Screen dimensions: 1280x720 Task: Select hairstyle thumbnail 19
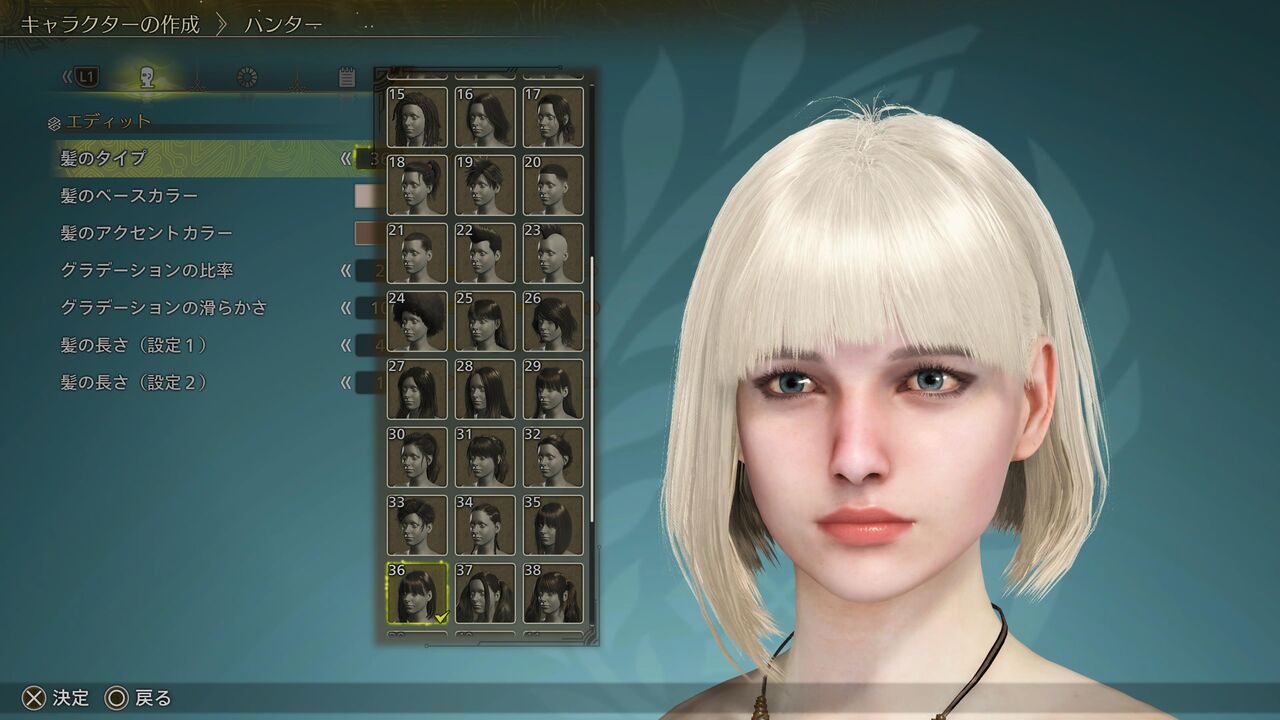pos(485,185)
